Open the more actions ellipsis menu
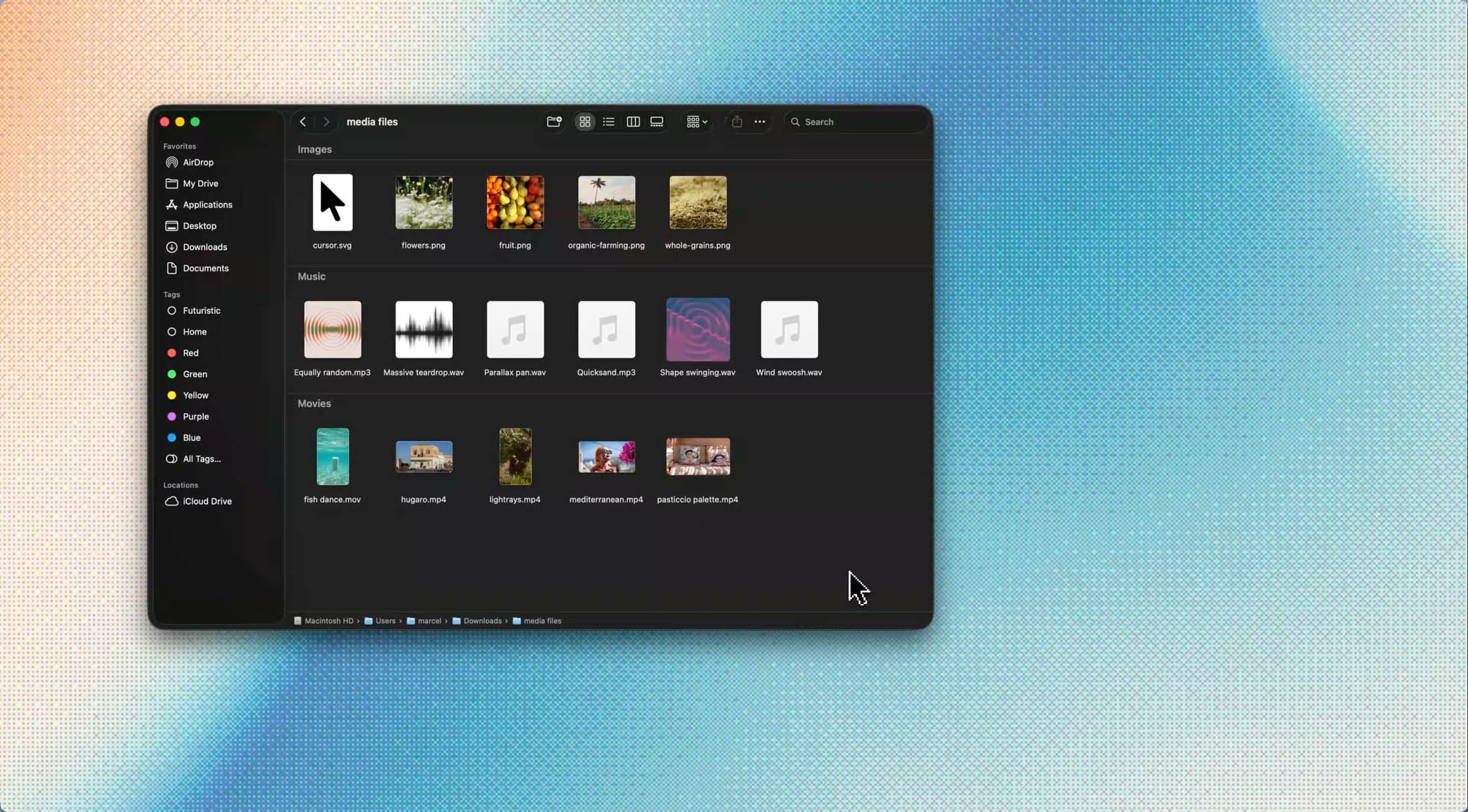Viewport: 1468px width, 812px height. 759,121
